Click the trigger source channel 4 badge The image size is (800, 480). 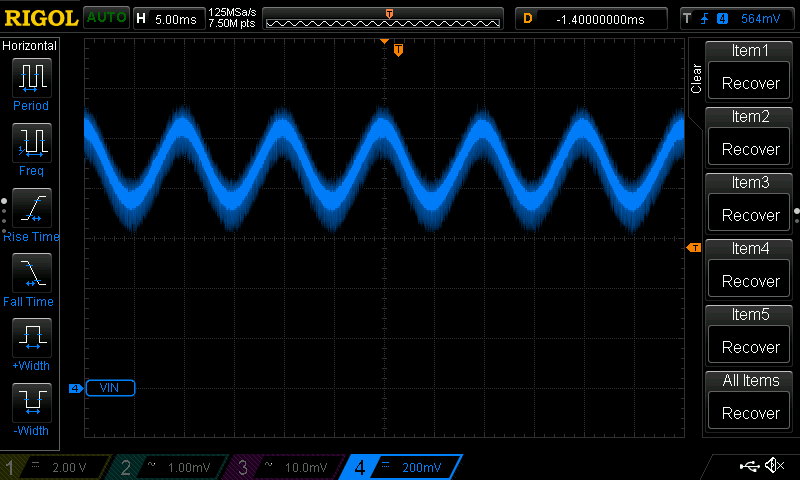point(722,19)
